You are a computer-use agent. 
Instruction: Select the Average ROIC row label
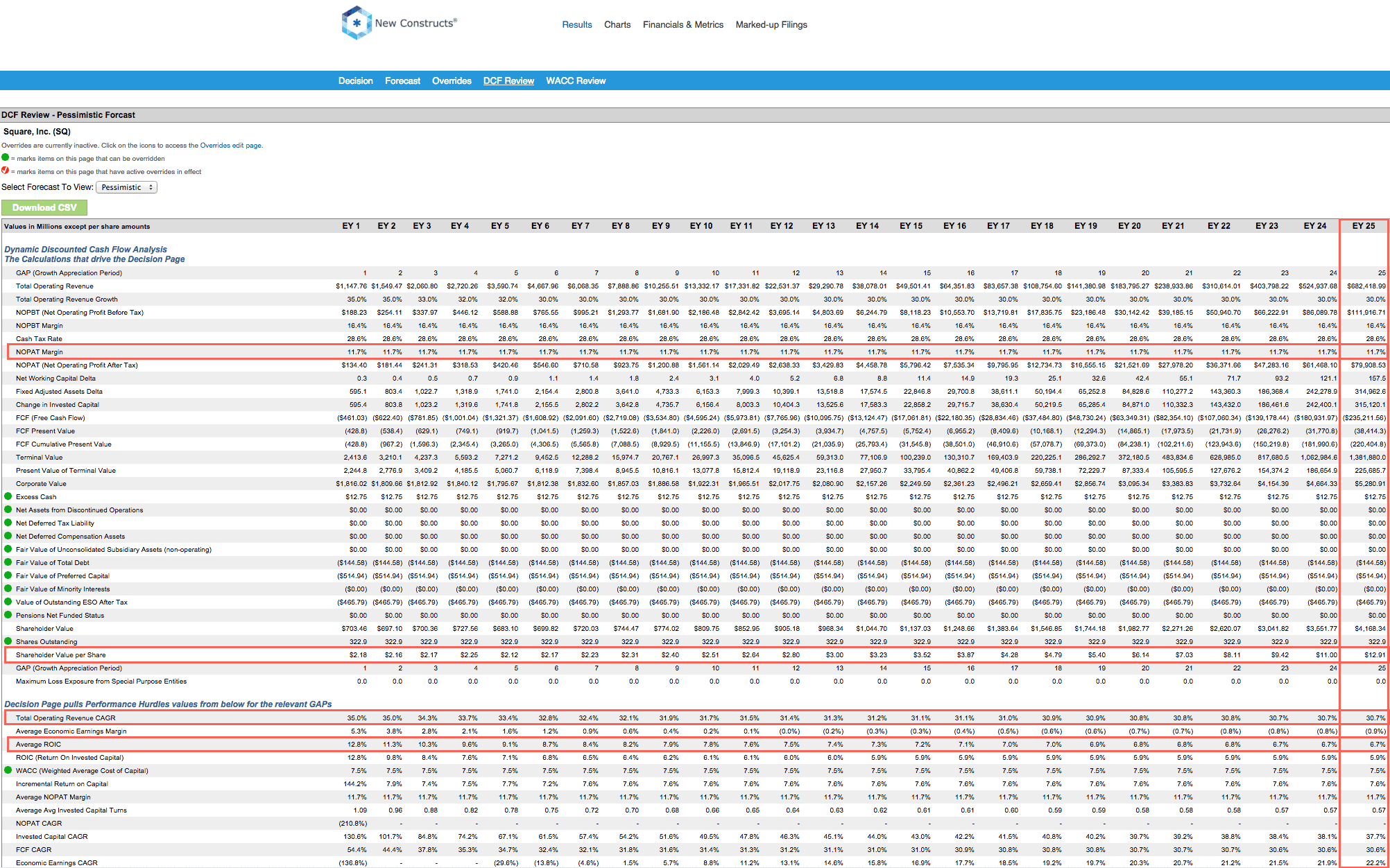pos(38,745)
